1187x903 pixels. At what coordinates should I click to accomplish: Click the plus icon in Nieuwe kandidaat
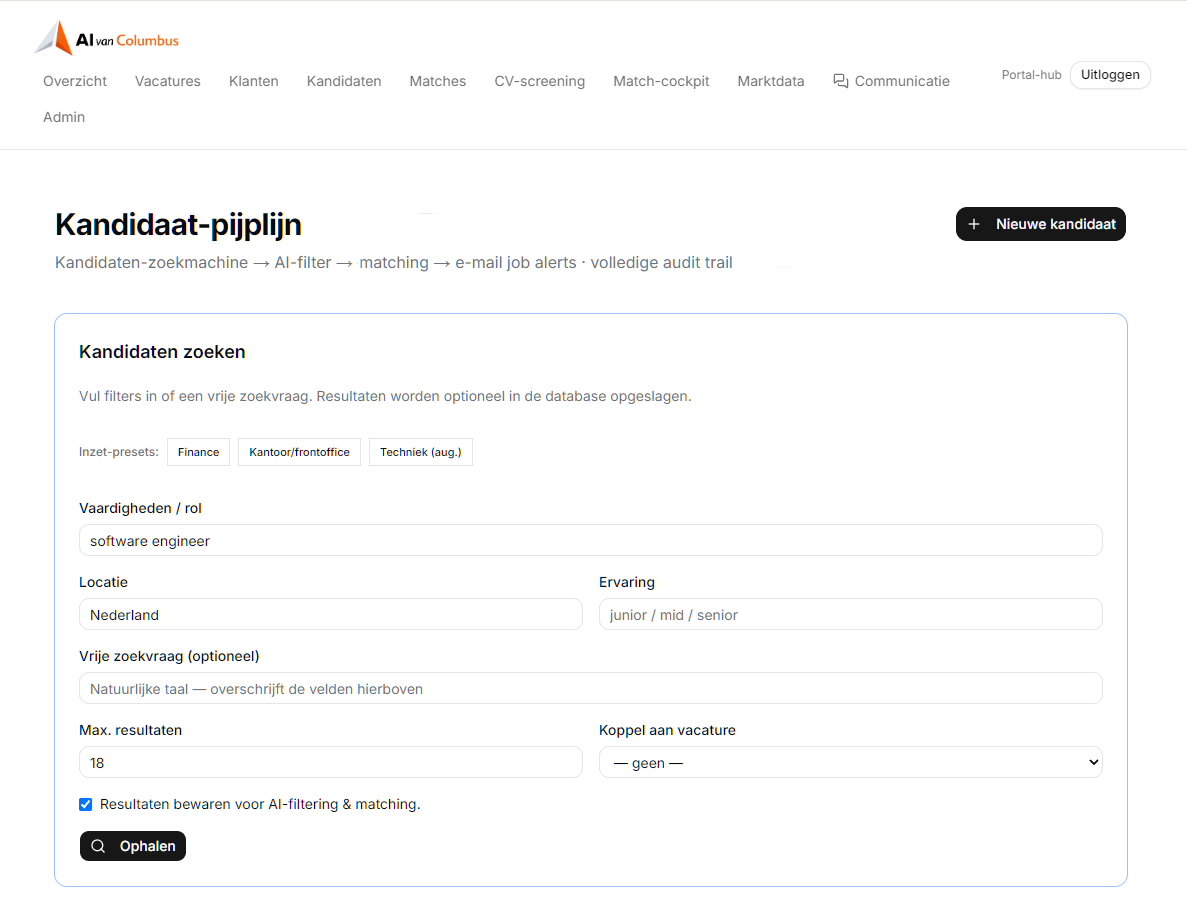point(974,224)
